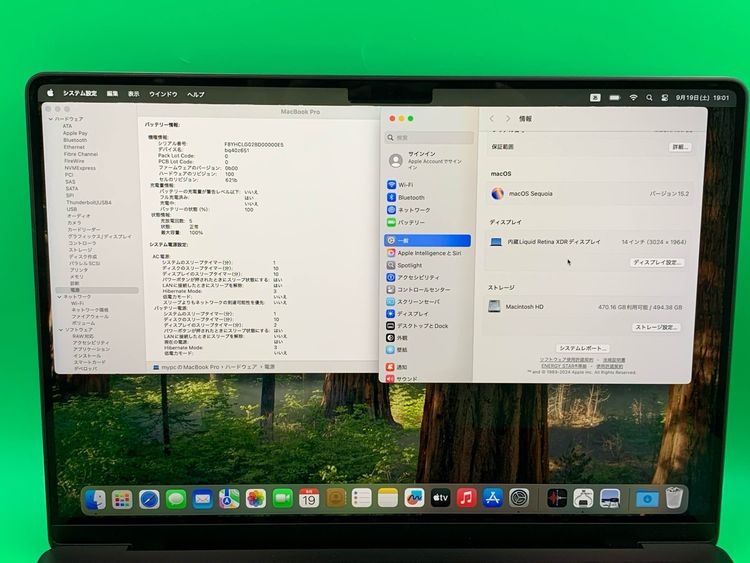Open Reminders from the Dock
Viewport: 750px width, 563px height.
point(361,498)
